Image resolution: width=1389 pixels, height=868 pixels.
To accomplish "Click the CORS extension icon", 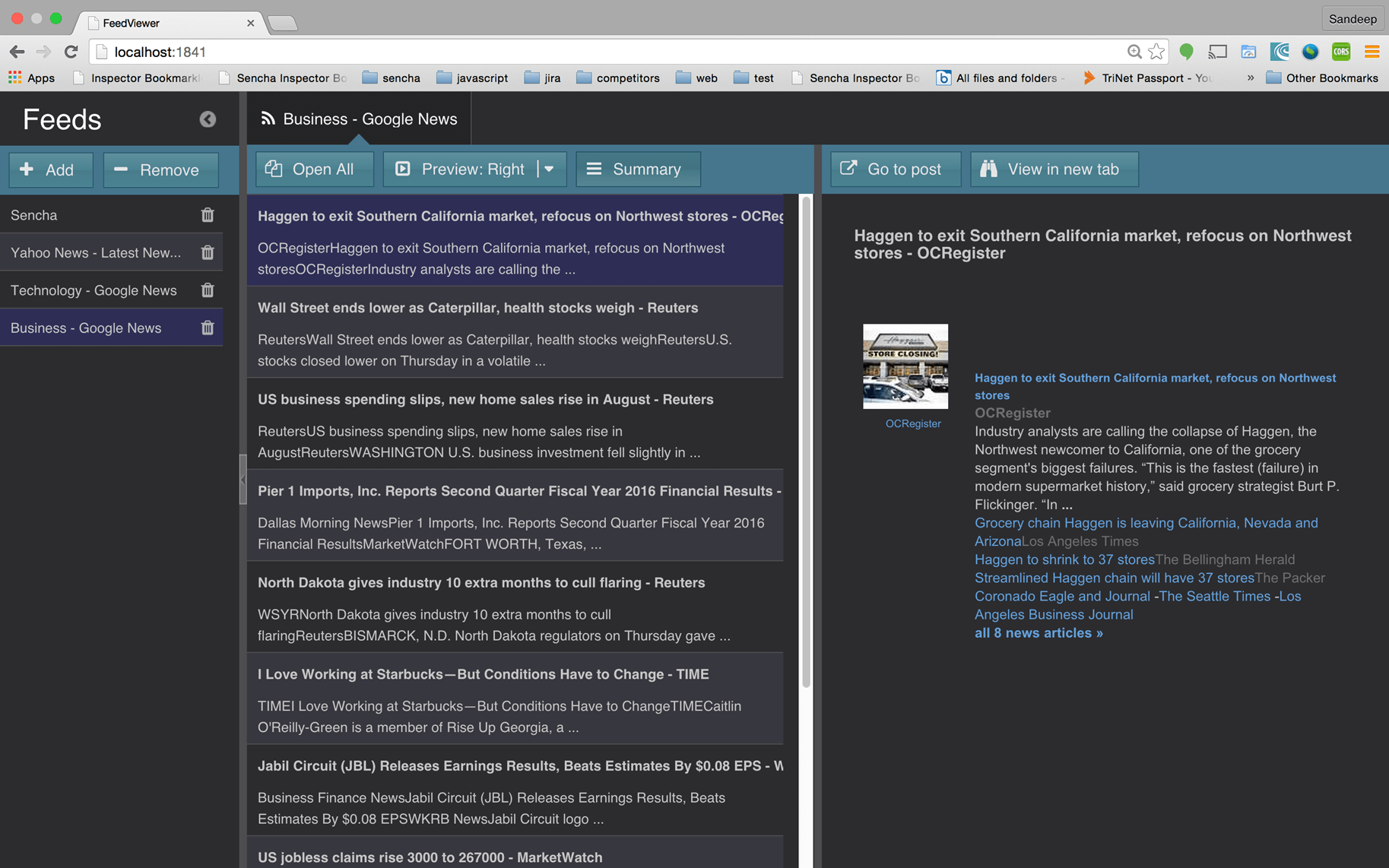I will (x=1341, y=52).
